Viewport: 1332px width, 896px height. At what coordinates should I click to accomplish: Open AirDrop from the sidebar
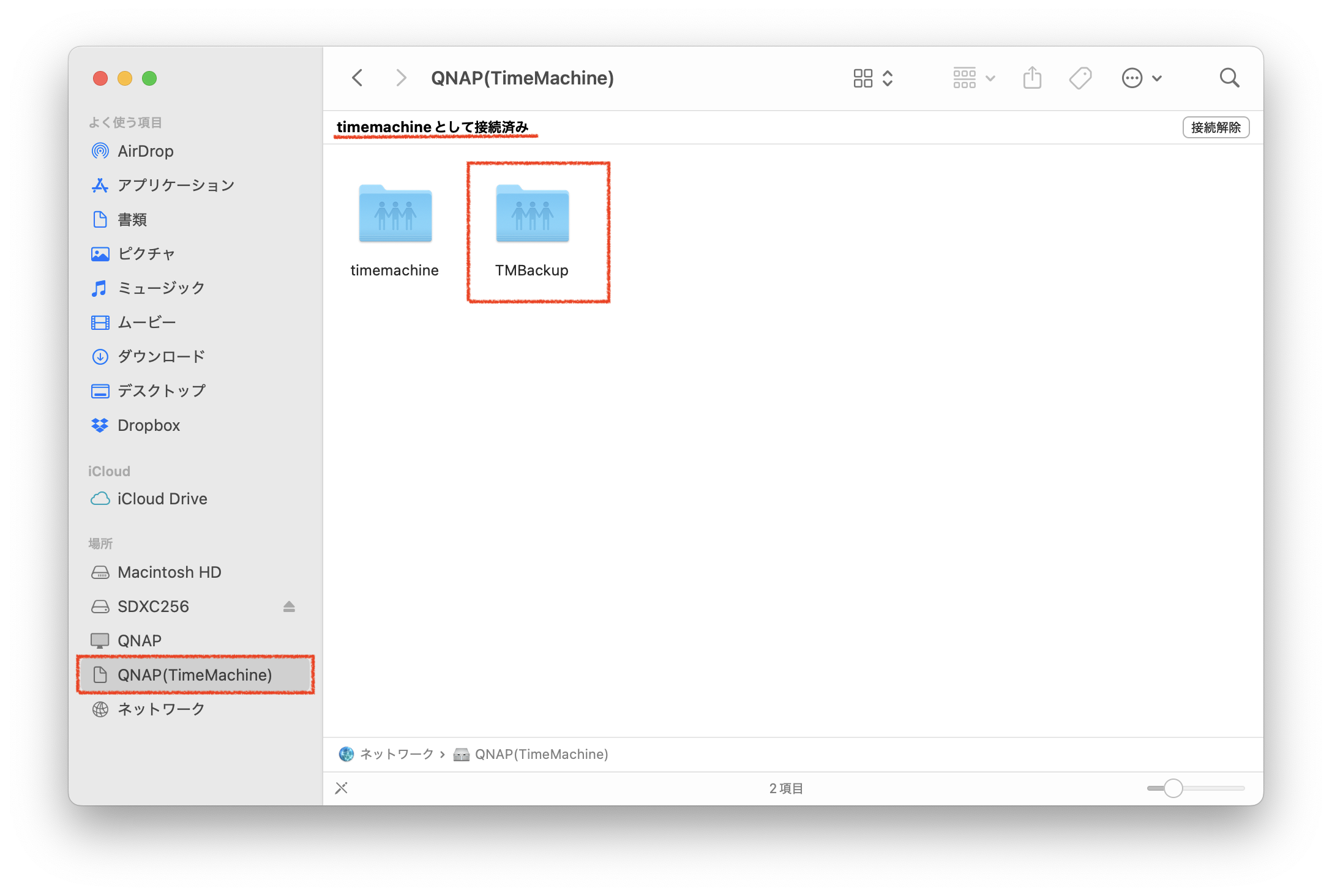[145, 151]
